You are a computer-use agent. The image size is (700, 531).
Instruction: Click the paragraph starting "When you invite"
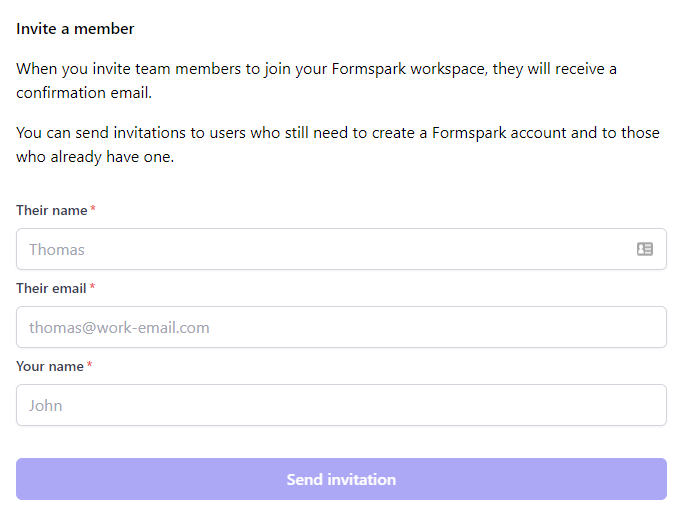click(317, 81)
